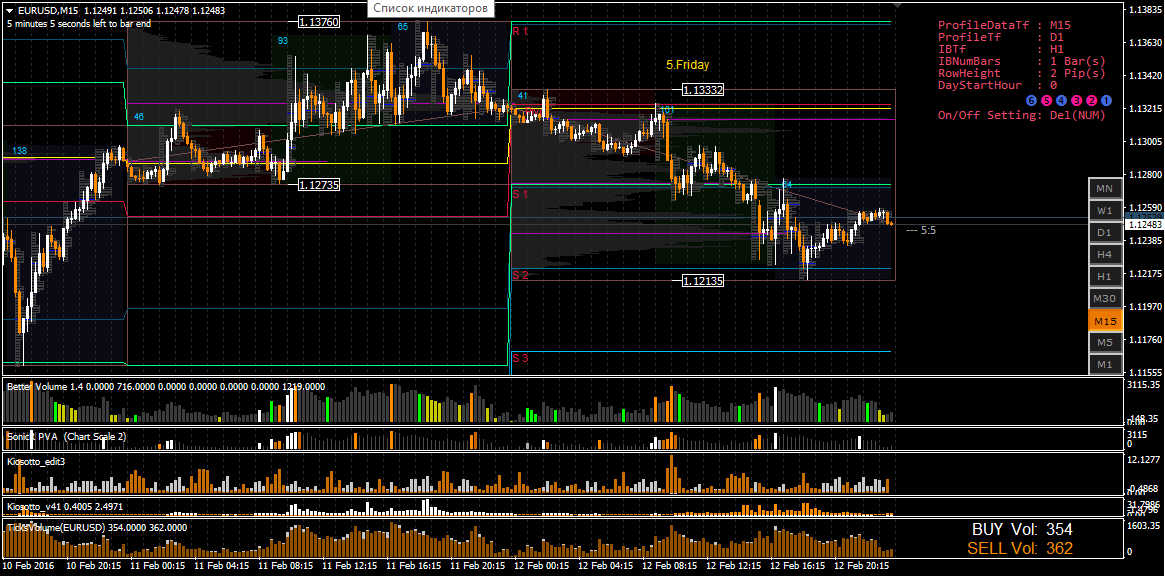
Task: Click the pink circle numbered 2
Action: [x=1091, y=100]
